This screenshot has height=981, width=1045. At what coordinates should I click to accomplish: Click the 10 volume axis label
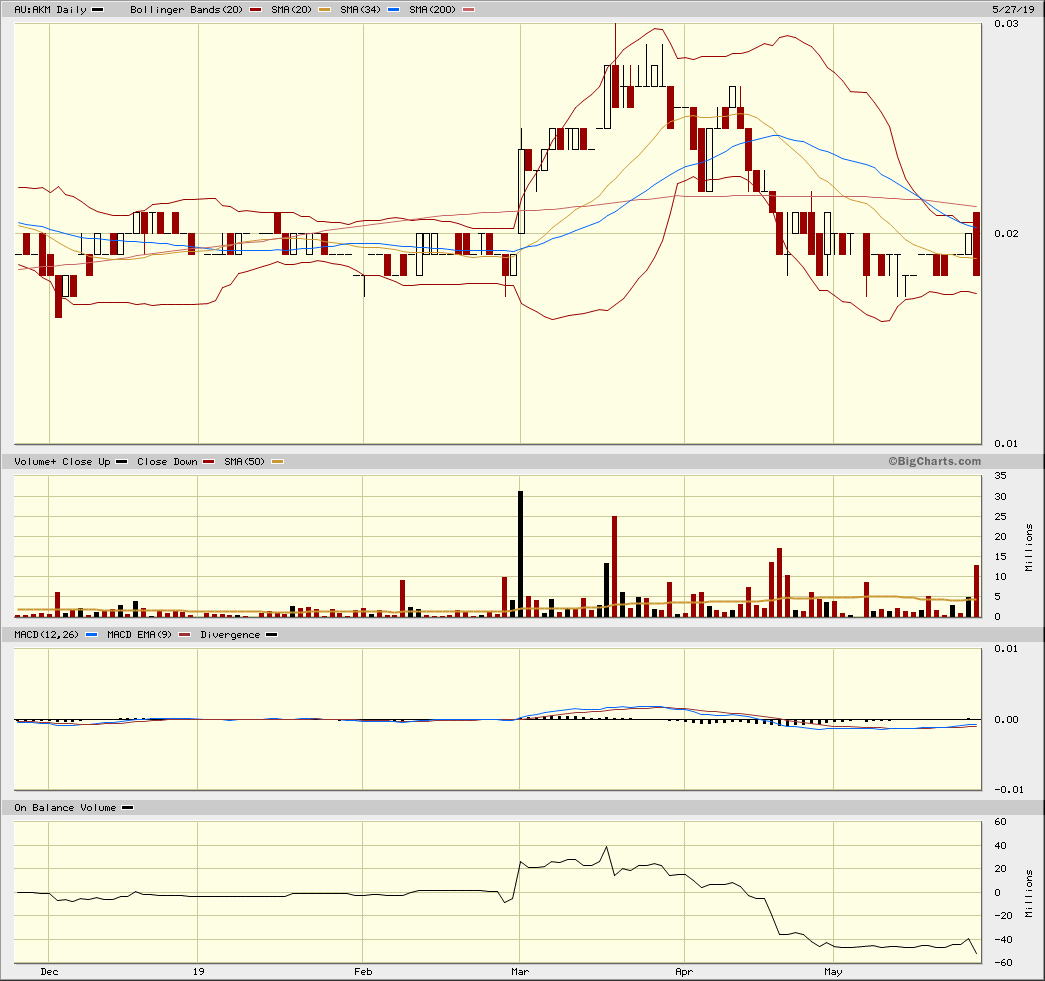pyautogui.click(x=1000, y=576)
